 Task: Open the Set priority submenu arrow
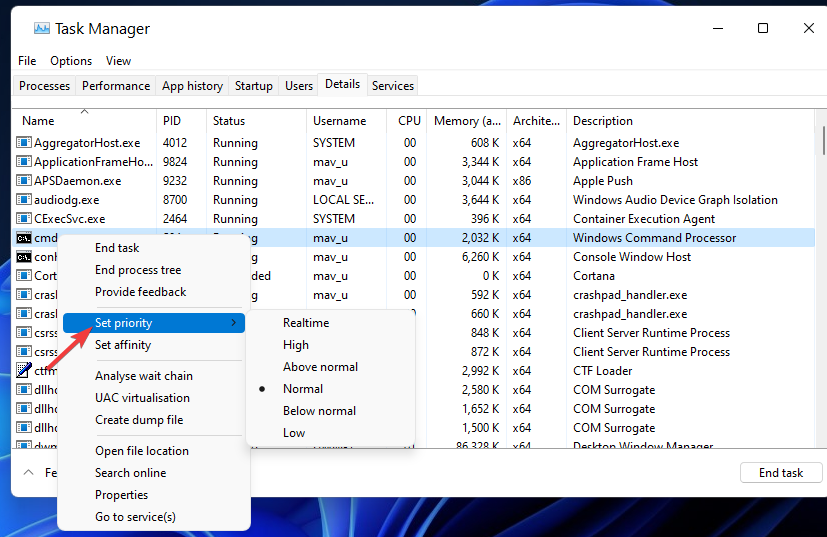(234, 323)
